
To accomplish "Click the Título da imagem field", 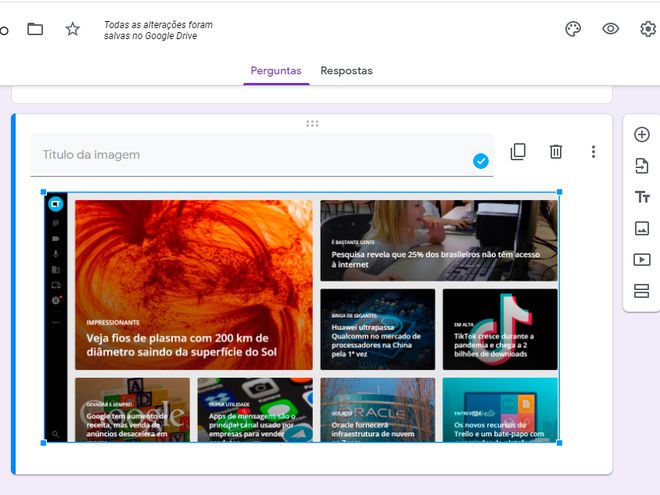I will [x=262, y=155].
